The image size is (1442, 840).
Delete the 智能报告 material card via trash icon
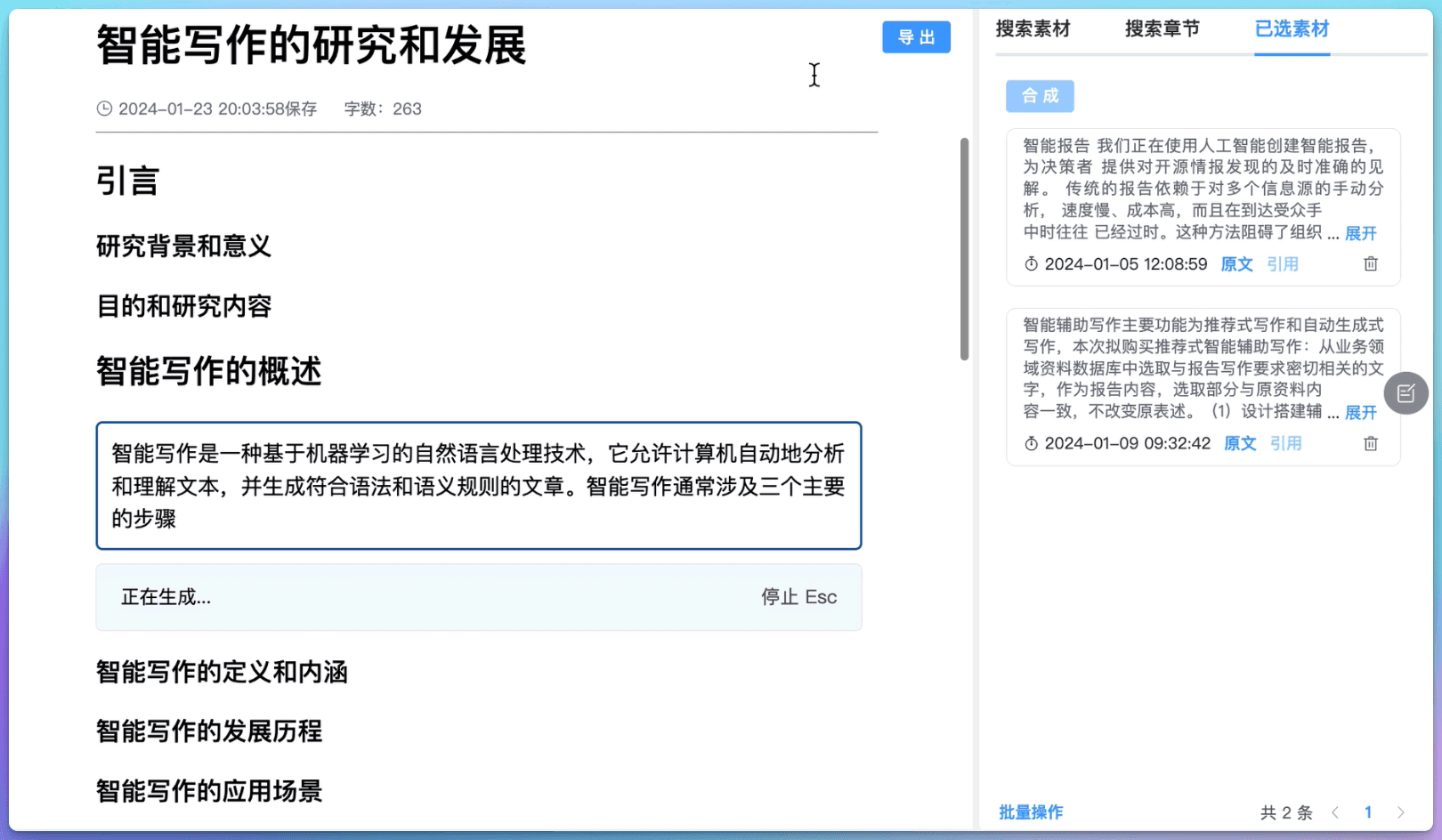pos(1371,264)
